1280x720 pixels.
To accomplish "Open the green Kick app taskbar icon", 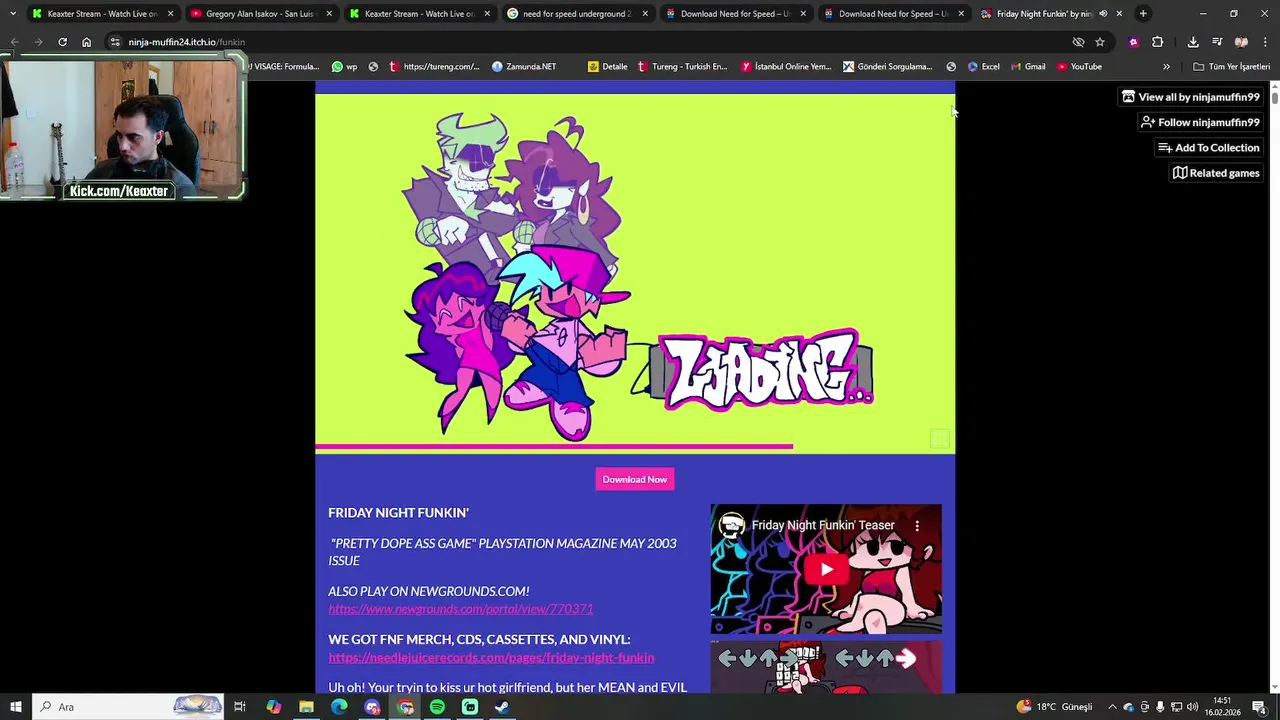I will click(x=470, y=707).
